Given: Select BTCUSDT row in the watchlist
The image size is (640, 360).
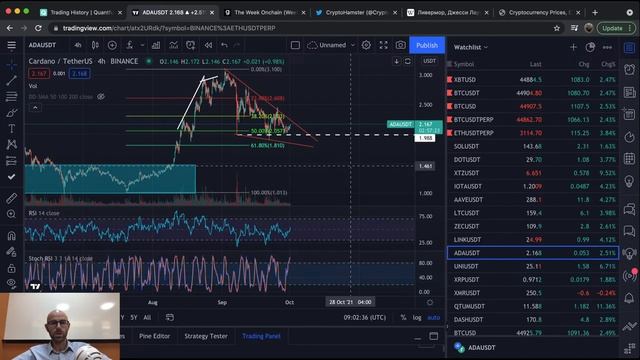Looking at the screenshot, I should coord(533,93).
